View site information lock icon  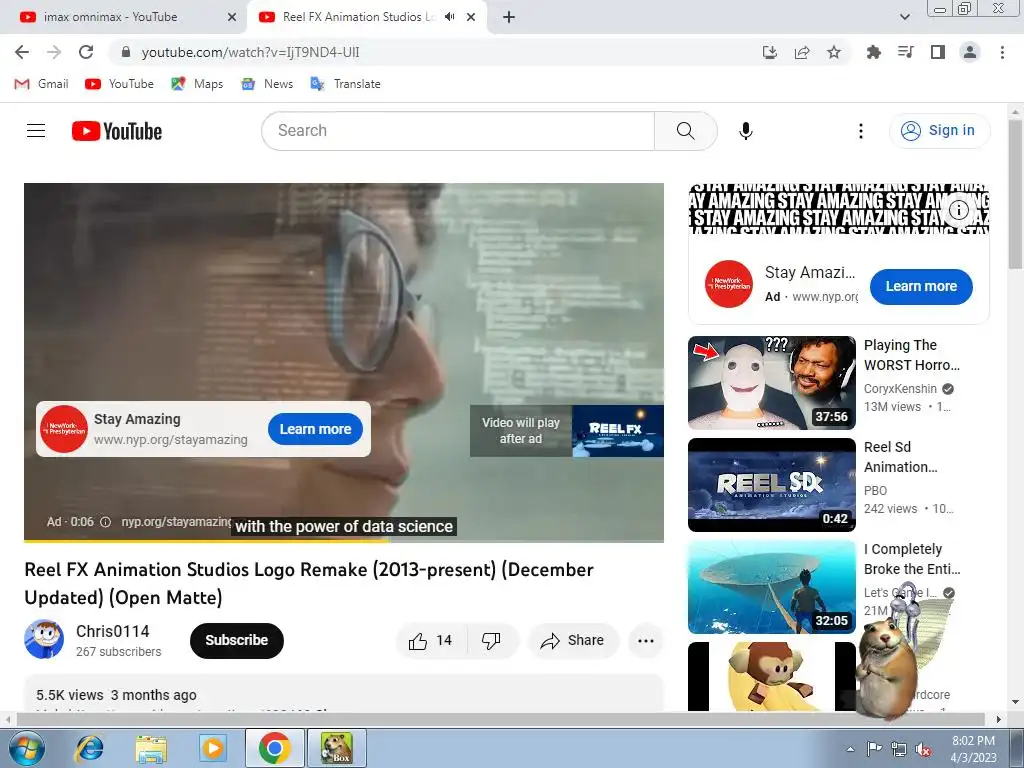(126, 52)
